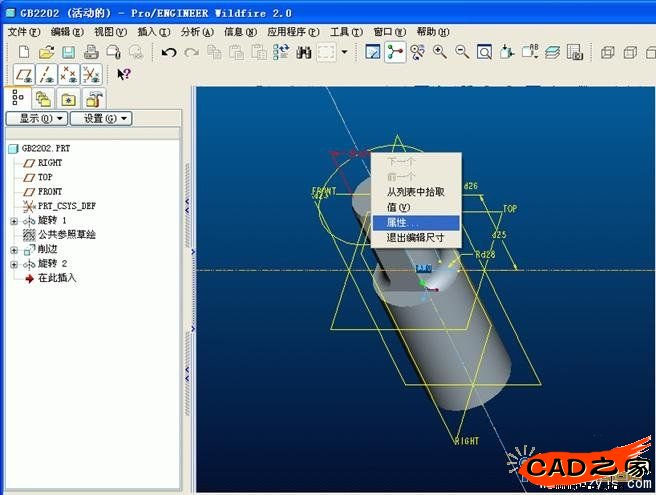The height and width of the screenshot is (495, 656).
Task: Select the FRONT datum plane in tree
Action: coord(49,191)
